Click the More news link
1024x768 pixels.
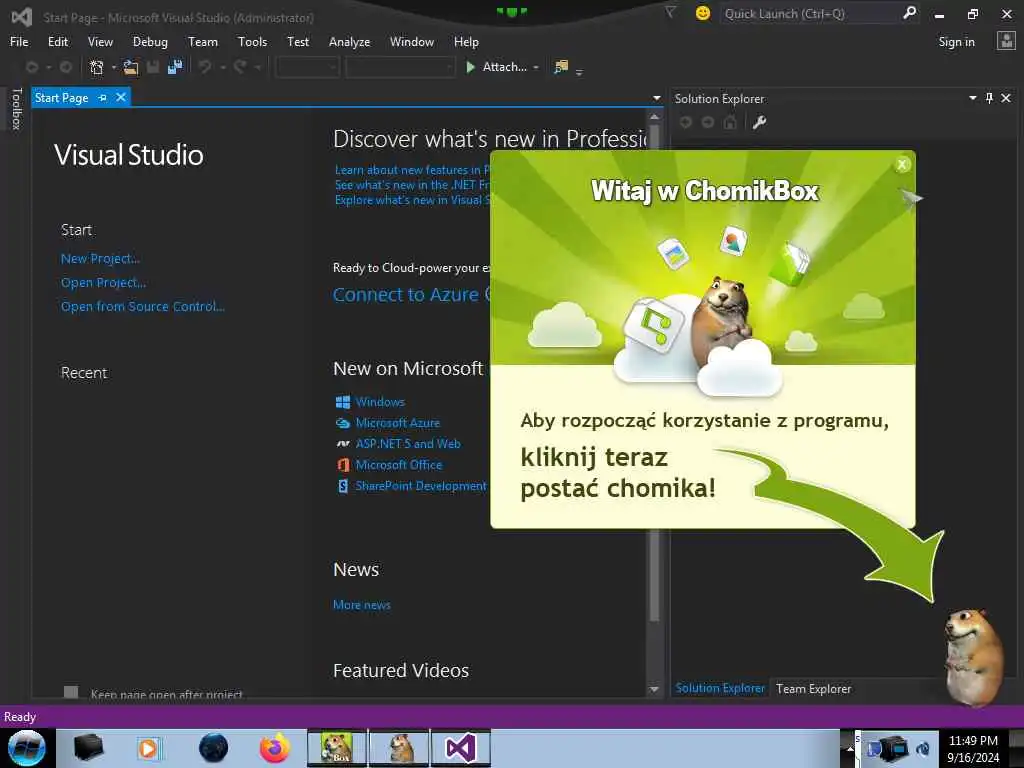(x=362, y=605)
